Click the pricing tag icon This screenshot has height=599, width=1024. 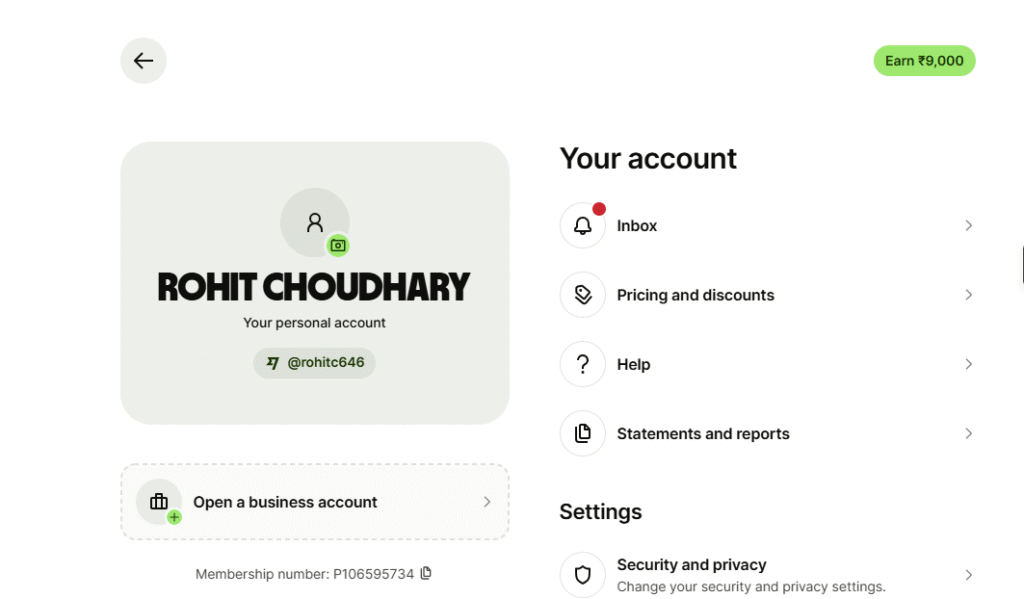tap(582, 294)
